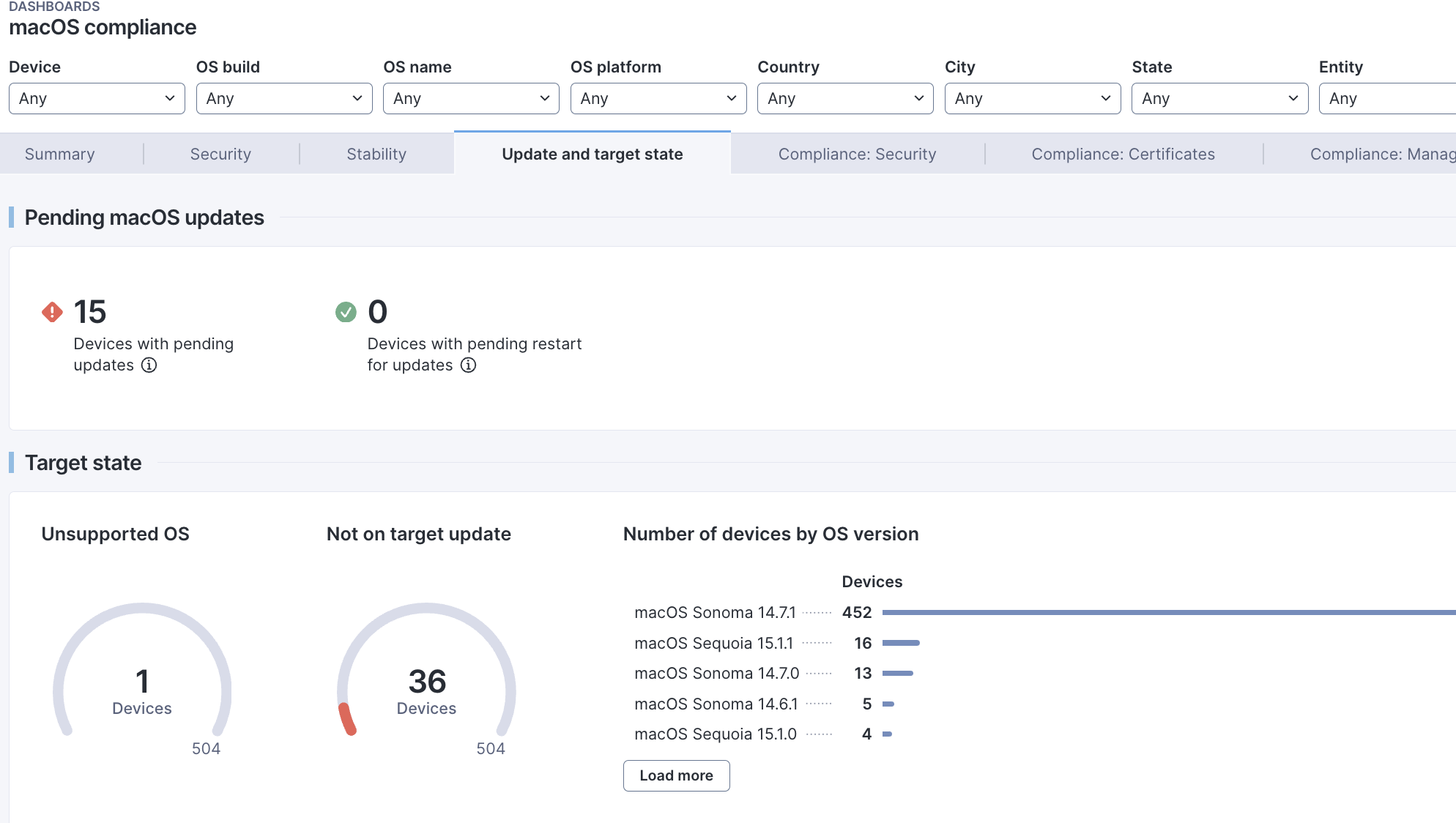This screenshot has height=823, width=1456.
Task: Expand the OS build filter dropdown
Action: coord(284,98)
